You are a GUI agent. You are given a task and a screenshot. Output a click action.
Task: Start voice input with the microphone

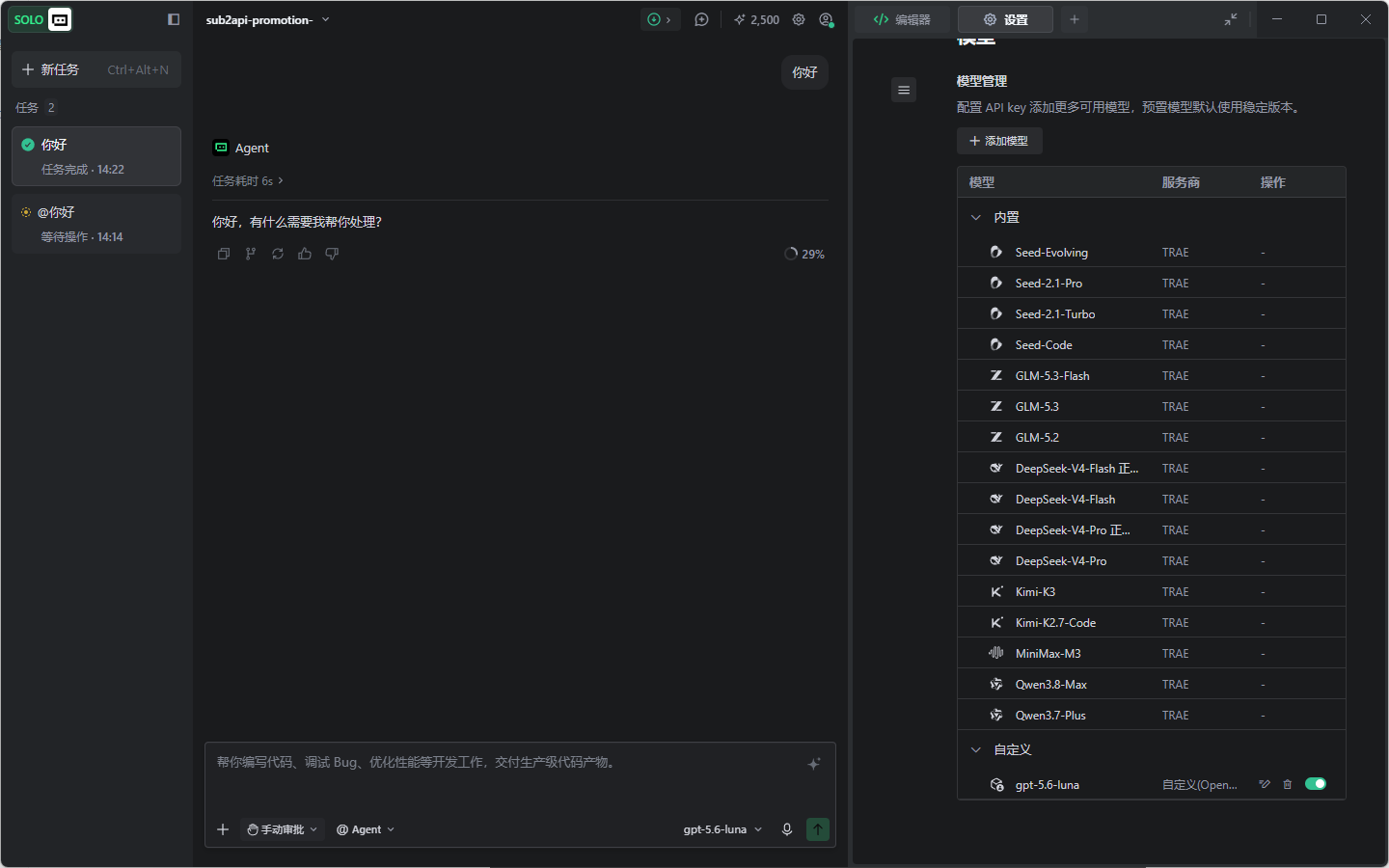pyautogui.click(x=787, y=829)
